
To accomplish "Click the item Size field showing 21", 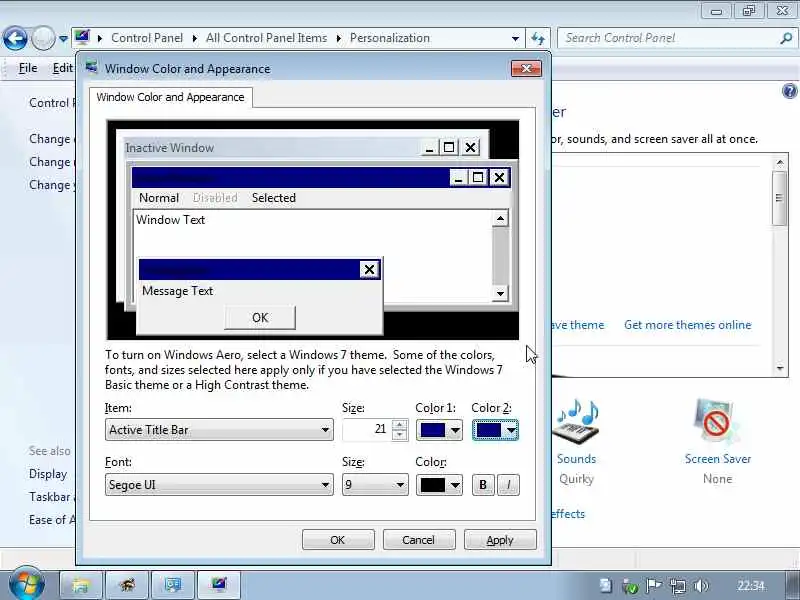I will [x=367, y=430].
